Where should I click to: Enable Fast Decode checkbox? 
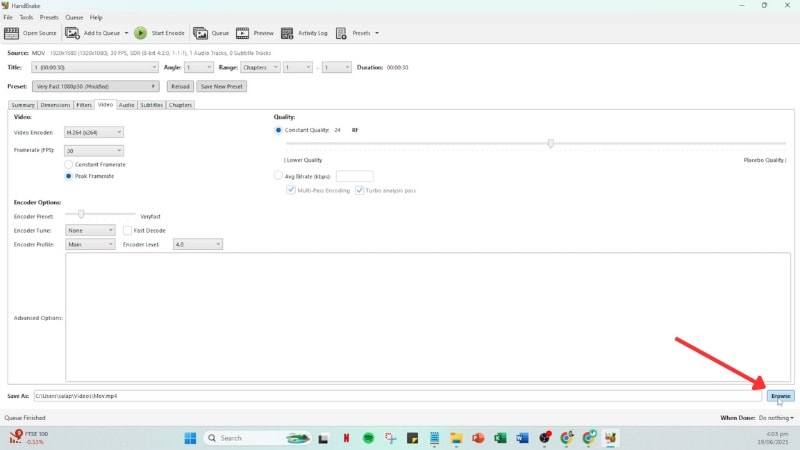[128, 231]
